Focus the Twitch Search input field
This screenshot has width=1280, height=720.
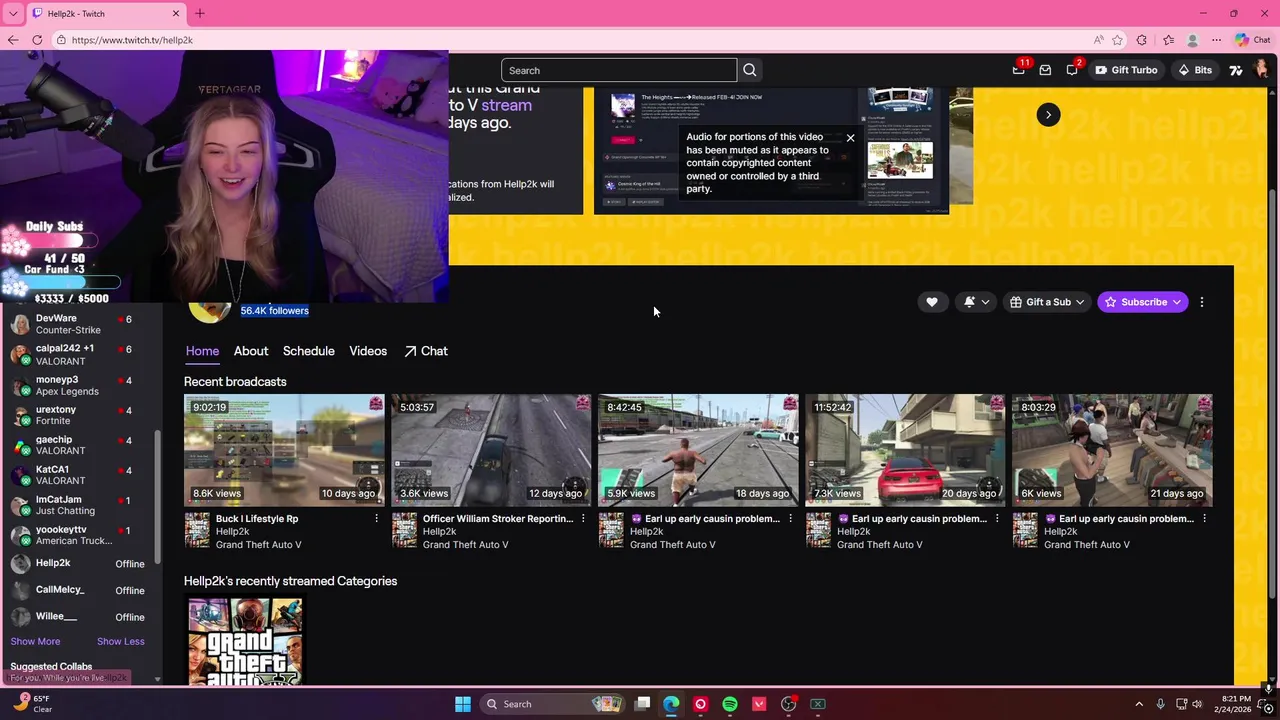click(619, 70)
